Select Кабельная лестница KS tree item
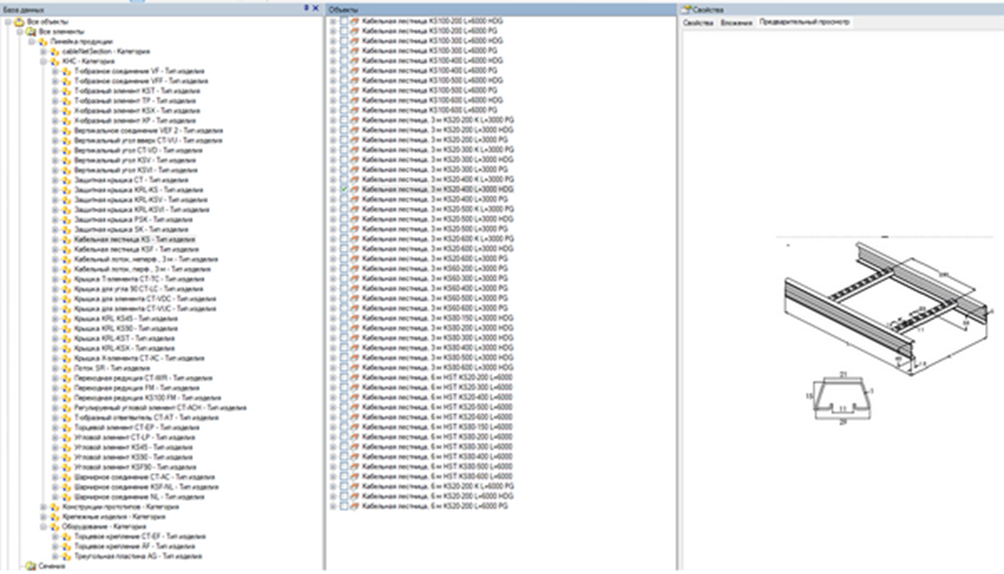 (134, 240)
